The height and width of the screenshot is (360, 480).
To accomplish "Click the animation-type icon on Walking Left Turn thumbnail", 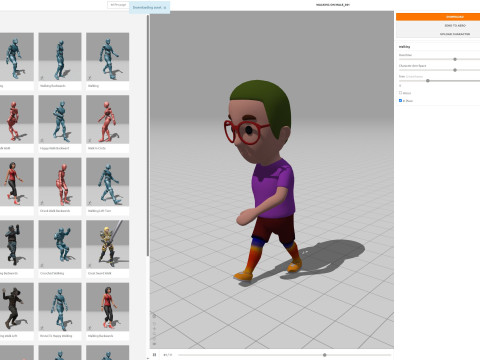I will [90, 203].
